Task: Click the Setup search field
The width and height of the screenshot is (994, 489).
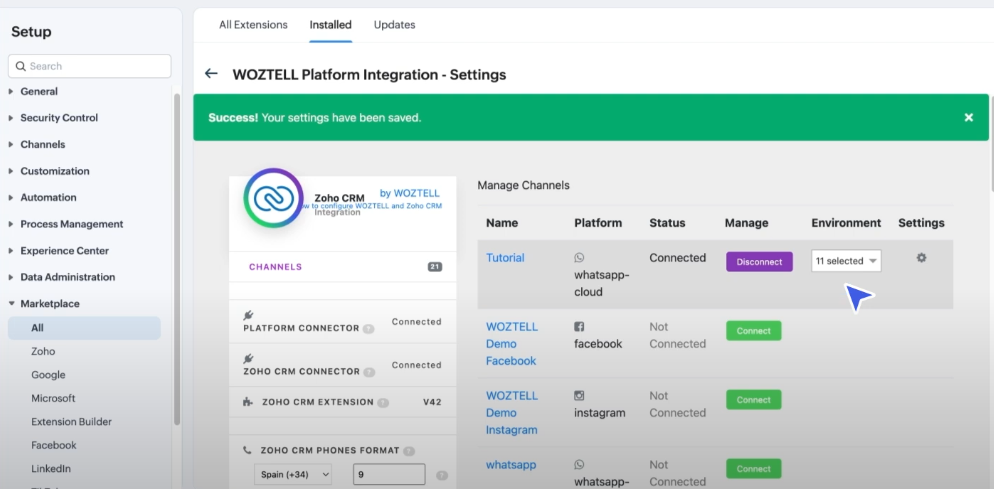Action: [x=89, y=66]
